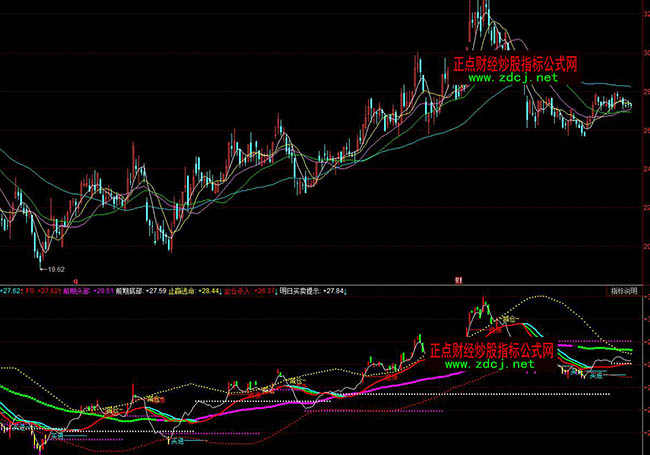
Task: Click the 买进 signal near the right edge
Action: click(x=596, y=376)
